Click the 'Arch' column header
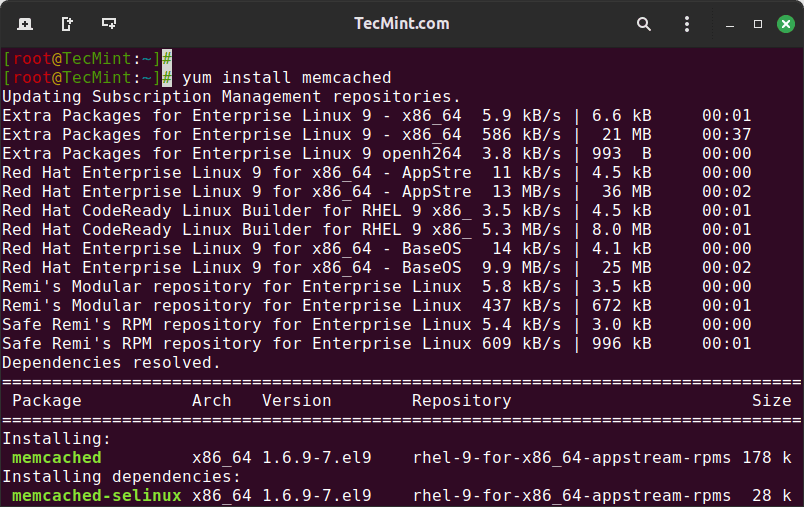The width and height of the screenshot is (804, 507). pyautogui.click(x=211, y=401)
